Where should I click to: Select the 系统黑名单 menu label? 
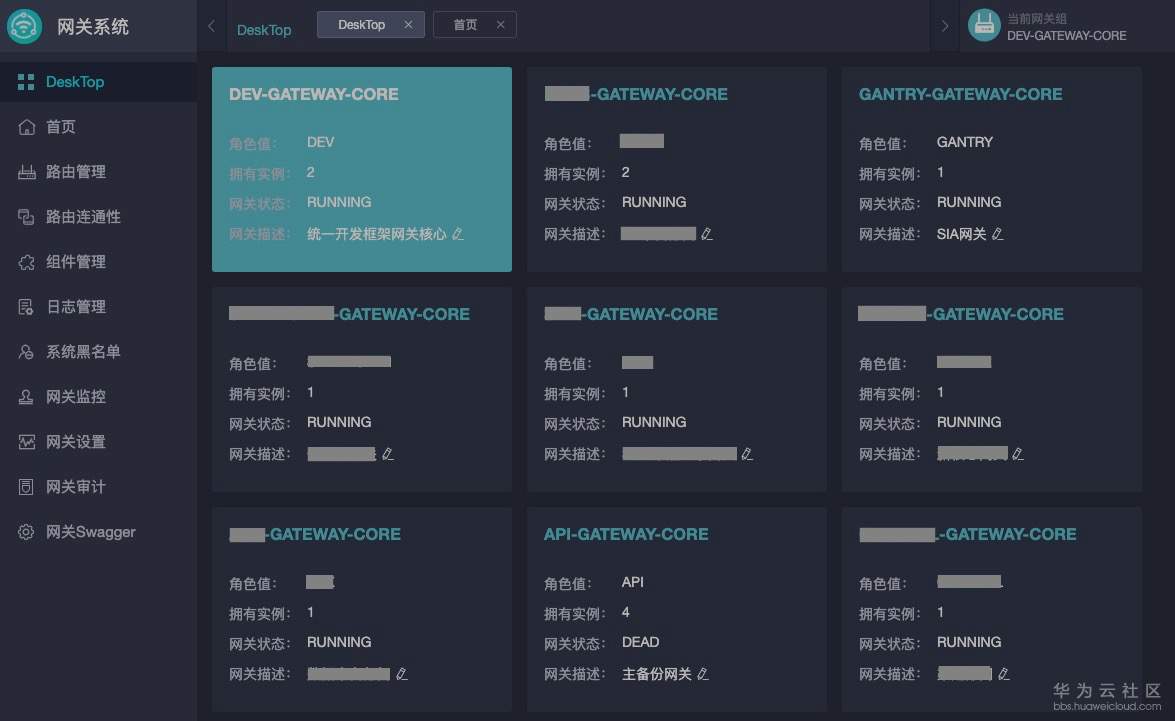click(x=83, y=352)
